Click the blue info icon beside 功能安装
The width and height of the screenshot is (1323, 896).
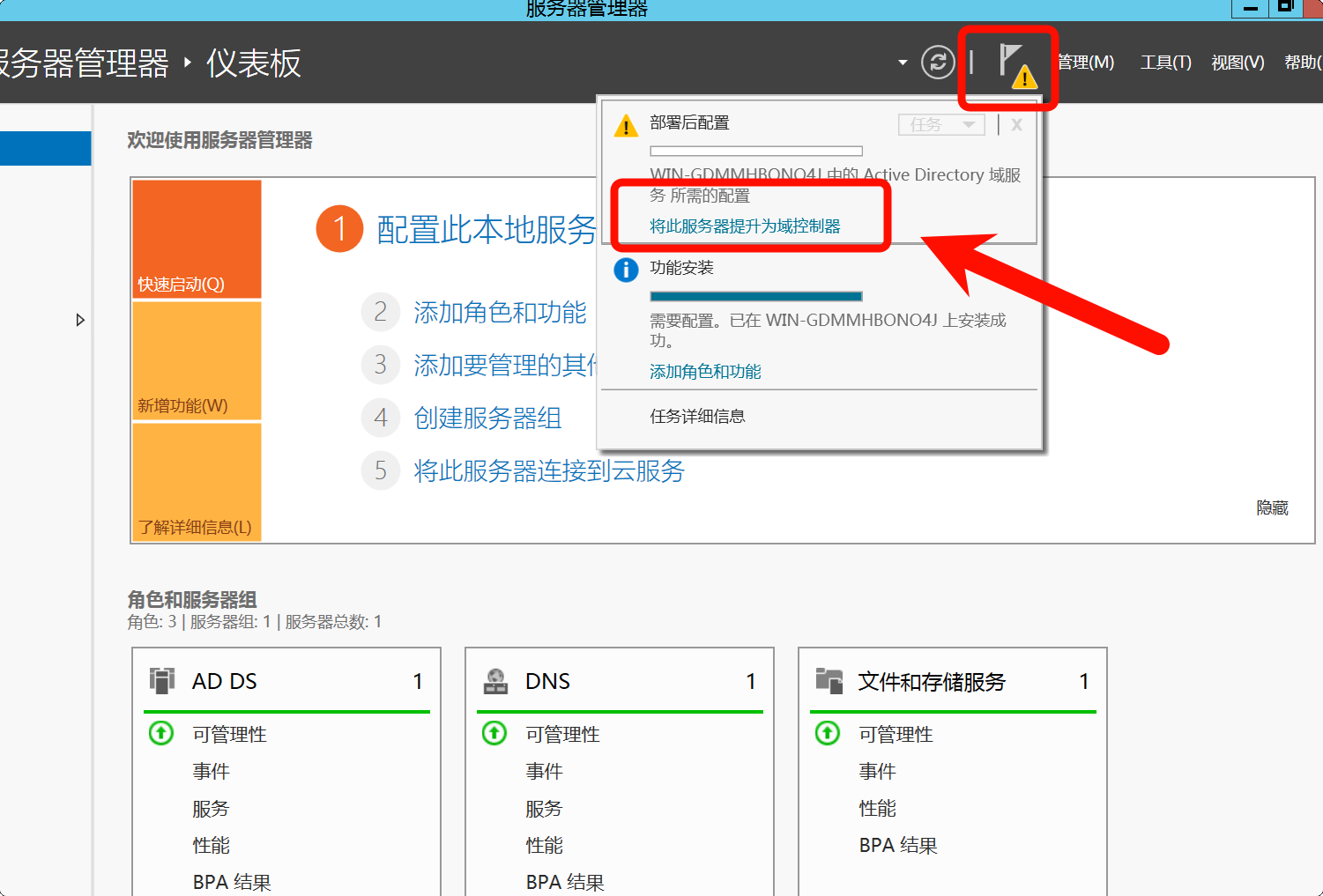pos(626,270)
